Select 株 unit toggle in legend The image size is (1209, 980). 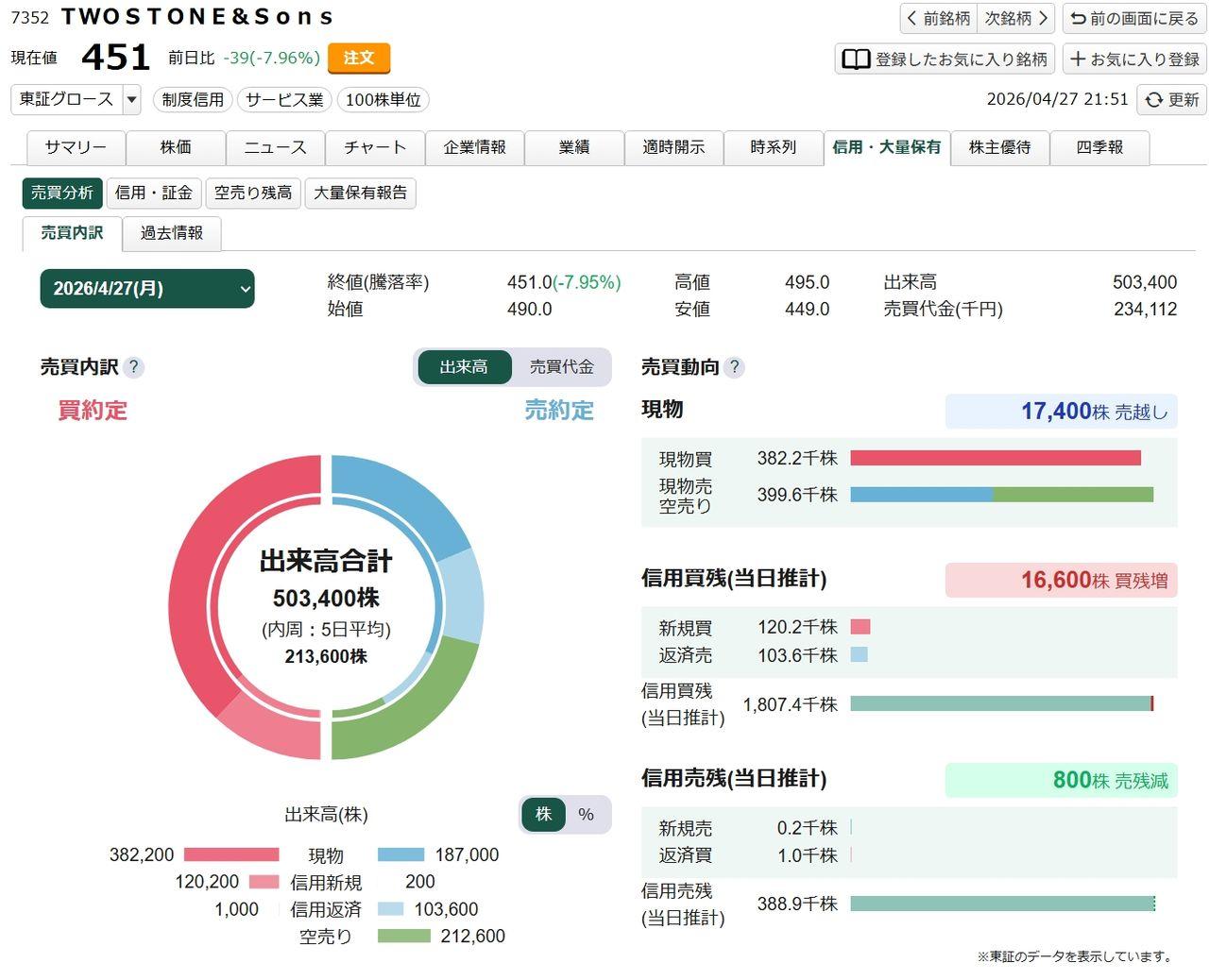[x=543, y=815]
